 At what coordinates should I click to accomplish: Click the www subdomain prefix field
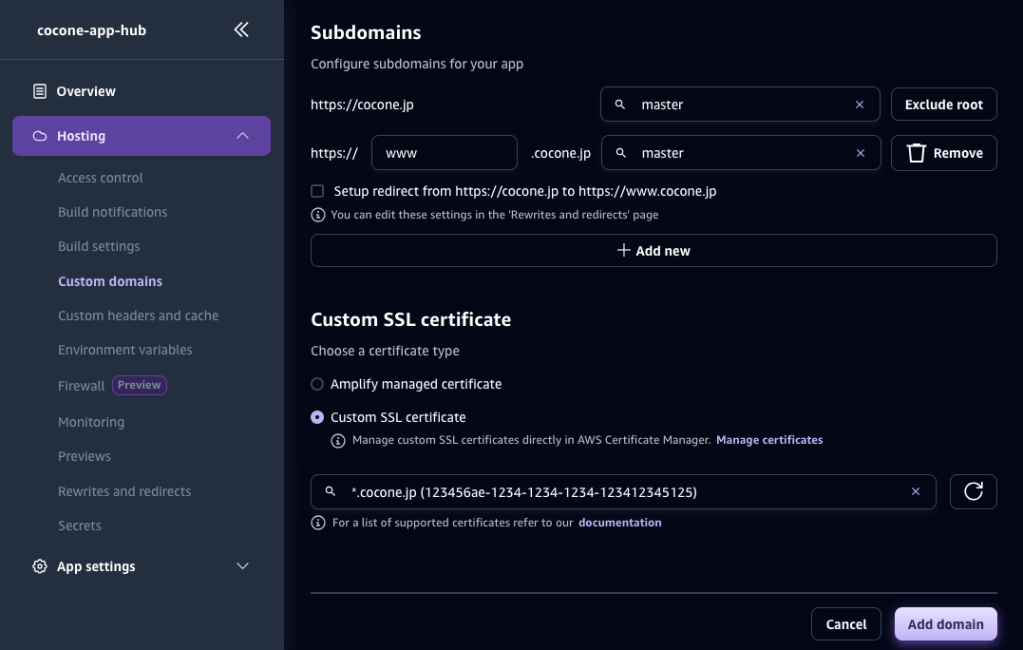tap(443, 153)
